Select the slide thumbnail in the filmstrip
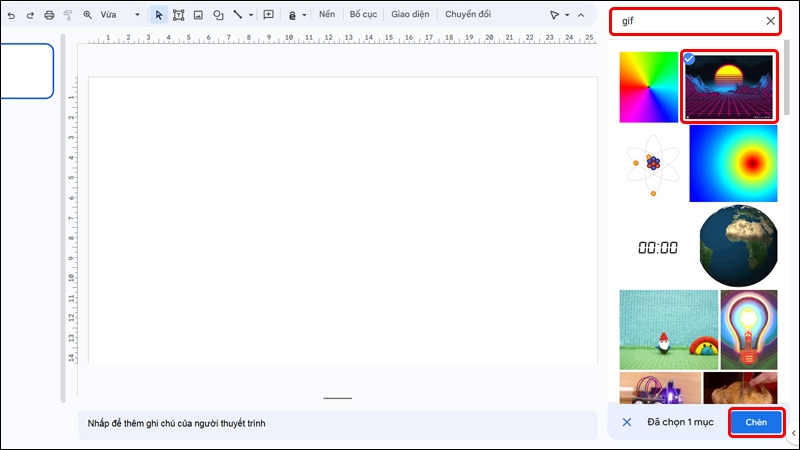Screen dimensions: 800x450 click(x=27, y=71)
